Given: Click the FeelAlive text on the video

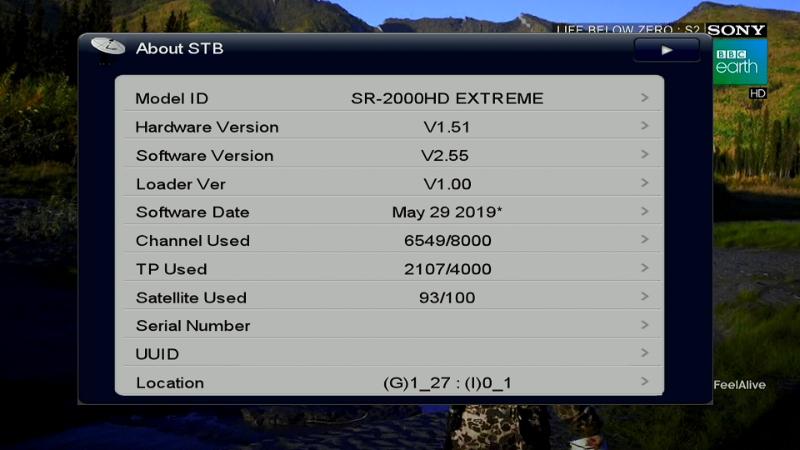Looking at the screenshot, I should pos(739,385).
